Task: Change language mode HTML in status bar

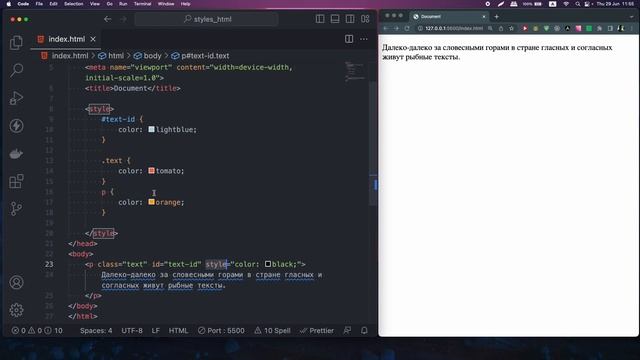Action: [178, 331]
